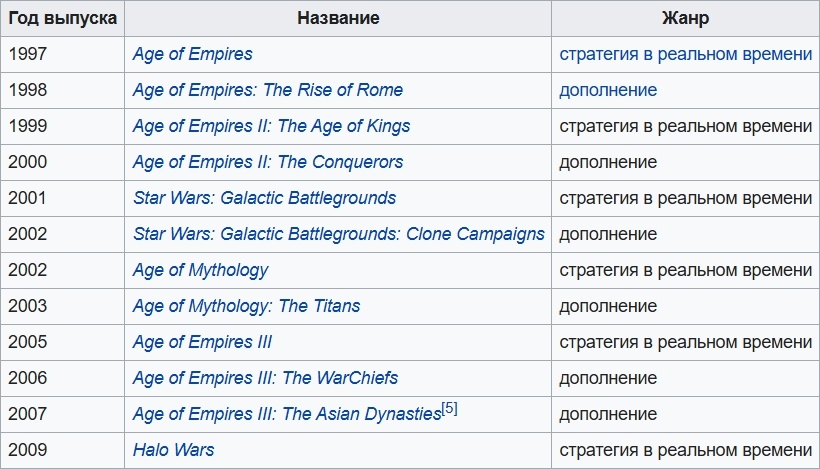Click the 'Жанр' column header
Viewport: 820px width, 469px height.
[685, 18]
